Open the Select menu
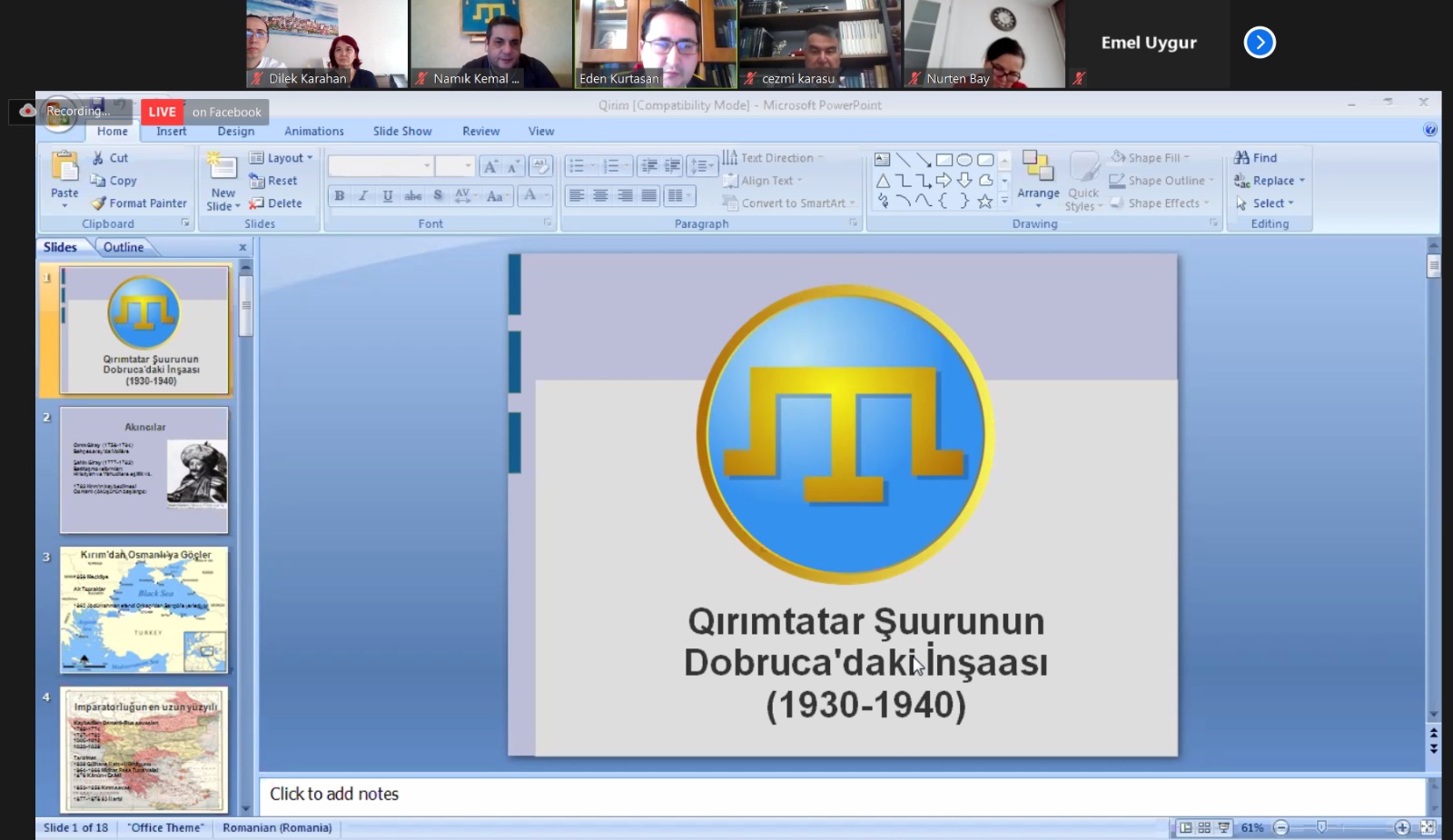This screenshot has height=840, width=1453. click(x=1264, y=203)
